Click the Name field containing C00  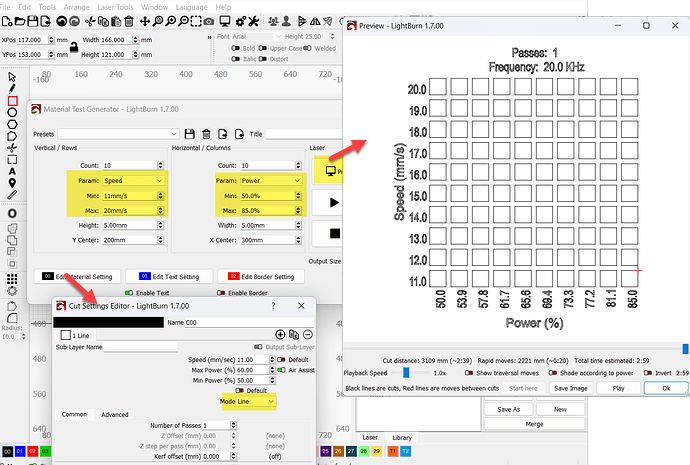(249, 322)
